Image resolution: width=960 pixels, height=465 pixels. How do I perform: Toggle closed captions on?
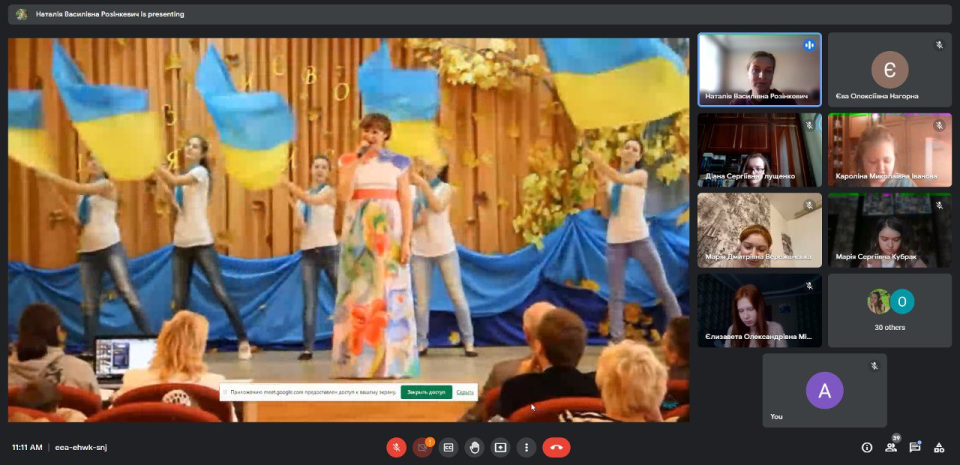coord(448,447)
